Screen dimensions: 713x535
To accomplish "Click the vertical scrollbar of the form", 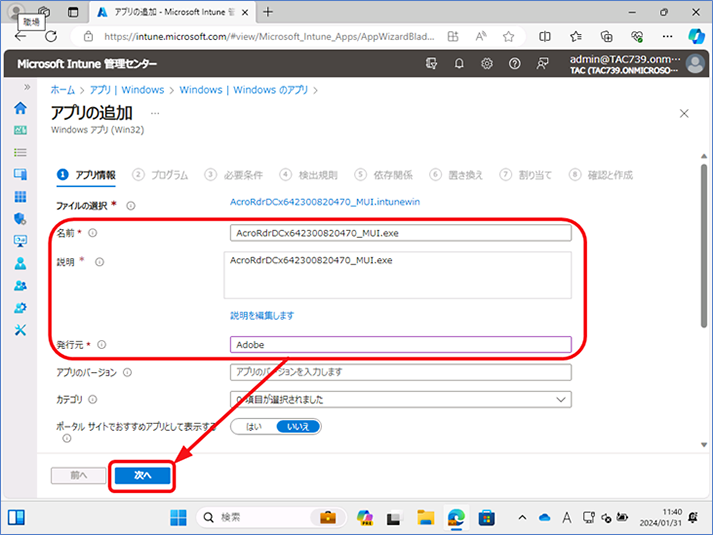I will coord(704,245).
